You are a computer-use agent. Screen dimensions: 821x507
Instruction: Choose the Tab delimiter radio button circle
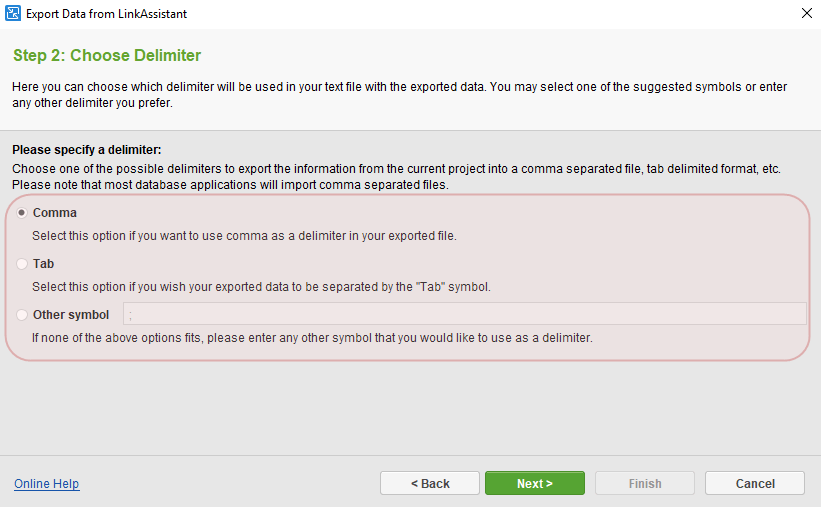[22, 264]
